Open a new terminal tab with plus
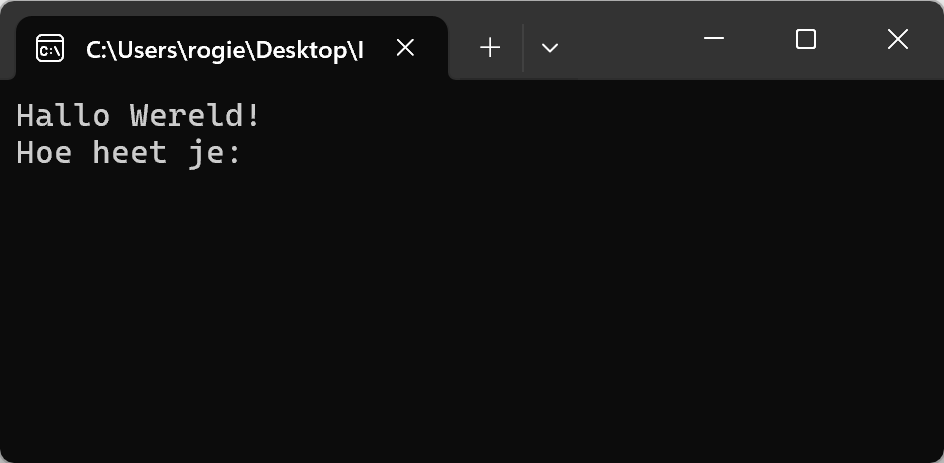 point(490,48)
